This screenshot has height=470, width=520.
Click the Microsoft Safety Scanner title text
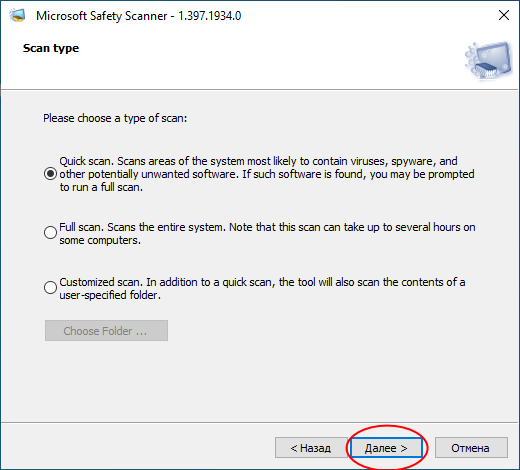[102, 16]
